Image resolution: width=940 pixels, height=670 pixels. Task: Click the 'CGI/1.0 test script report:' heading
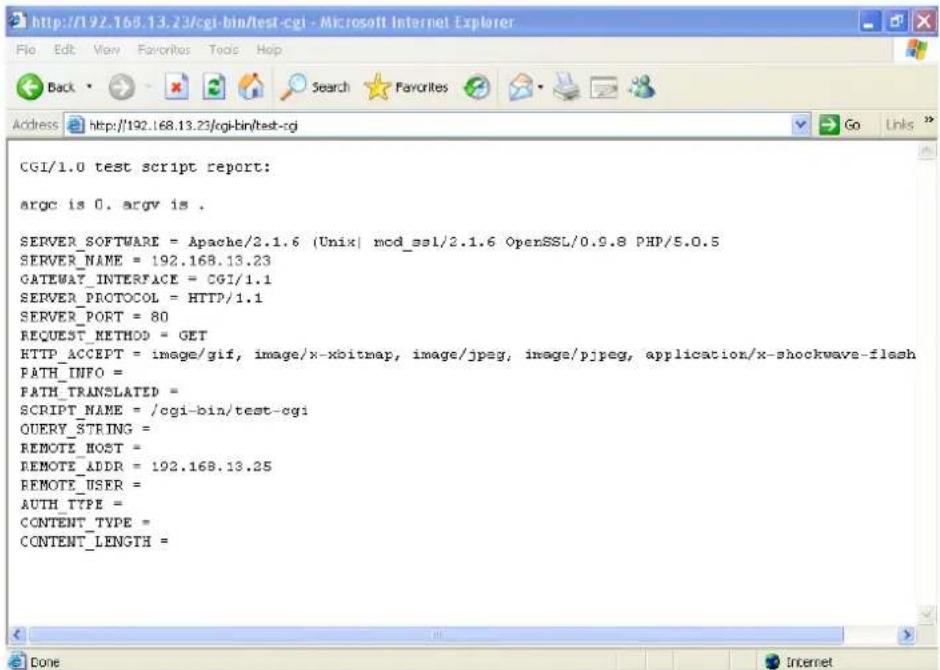pyautogui.click(x=145, y=167)
